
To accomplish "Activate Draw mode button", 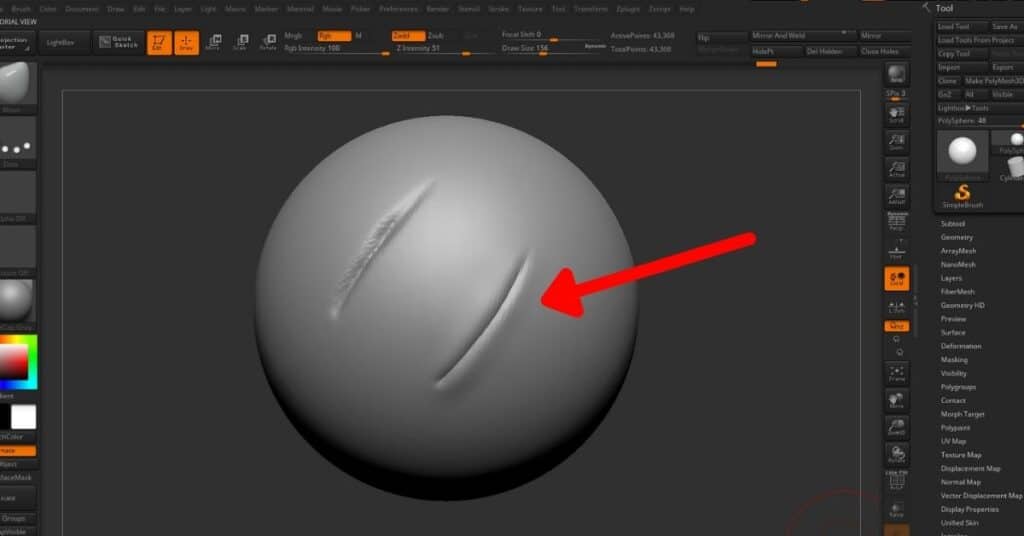I will click(186, 42).
